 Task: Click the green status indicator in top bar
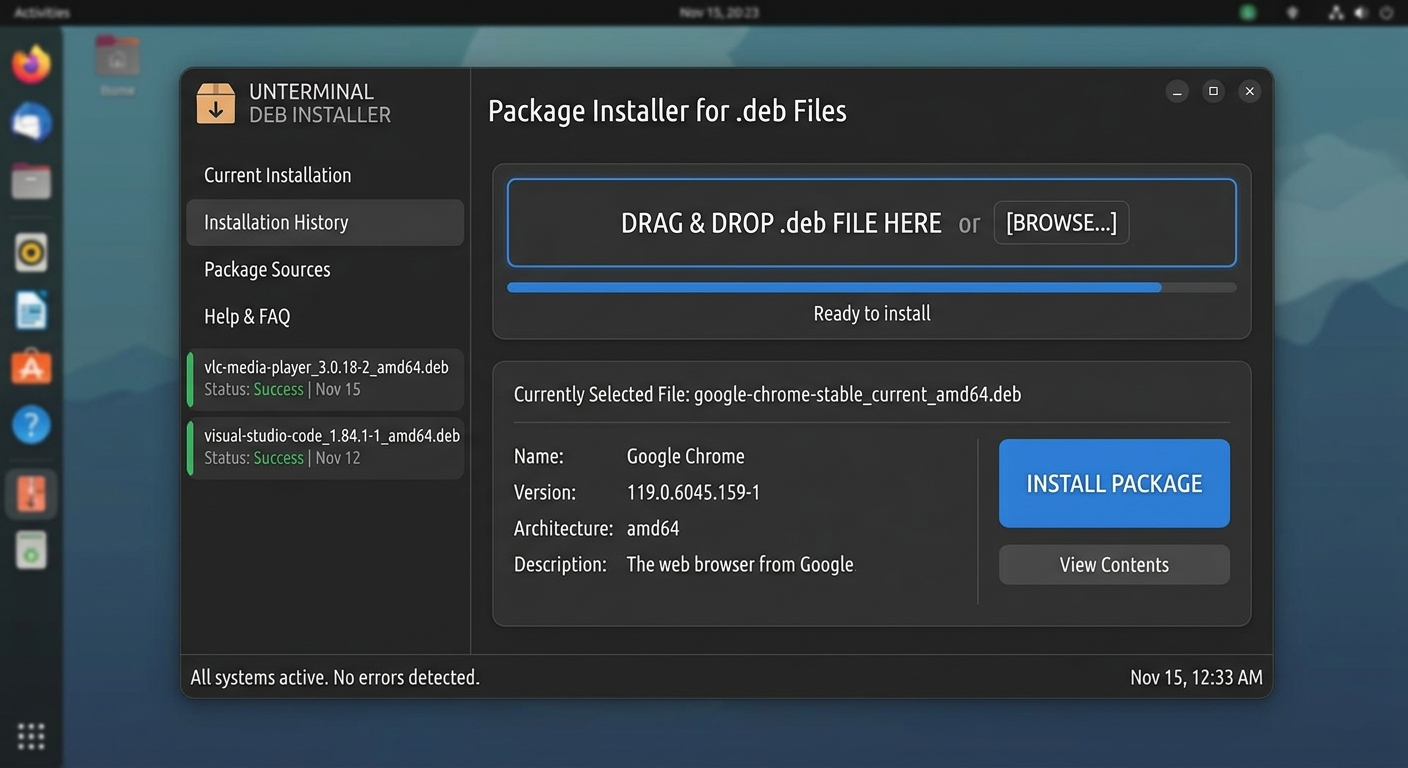click(x=1248, y=13)
